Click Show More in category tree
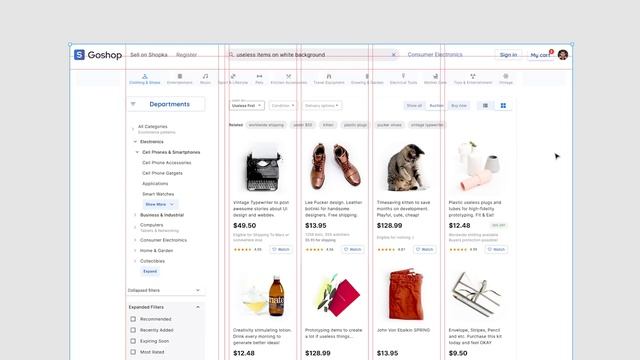This screenshot has height=360, width=640. (x=160, y=204)
